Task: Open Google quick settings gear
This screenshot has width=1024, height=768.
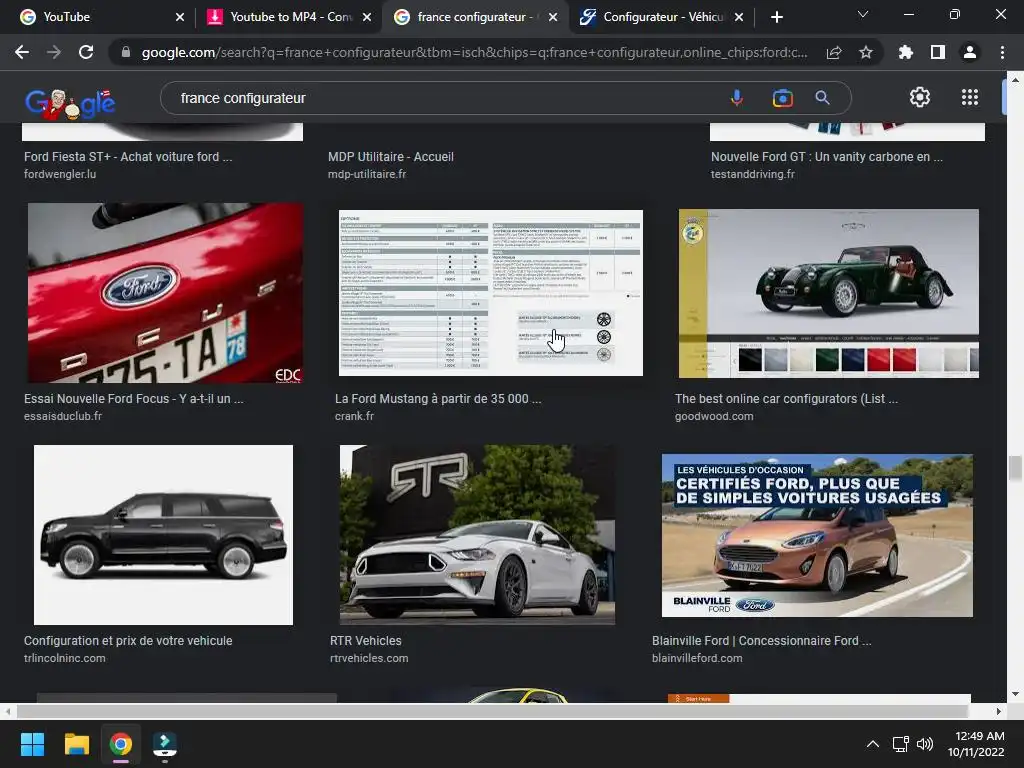Action: click(920, 97)
